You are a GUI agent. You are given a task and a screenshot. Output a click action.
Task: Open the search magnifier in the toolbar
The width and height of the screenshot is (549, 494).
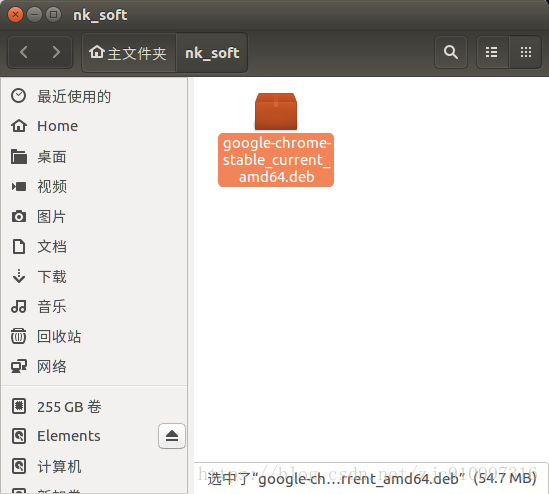(x=451, y=53)
